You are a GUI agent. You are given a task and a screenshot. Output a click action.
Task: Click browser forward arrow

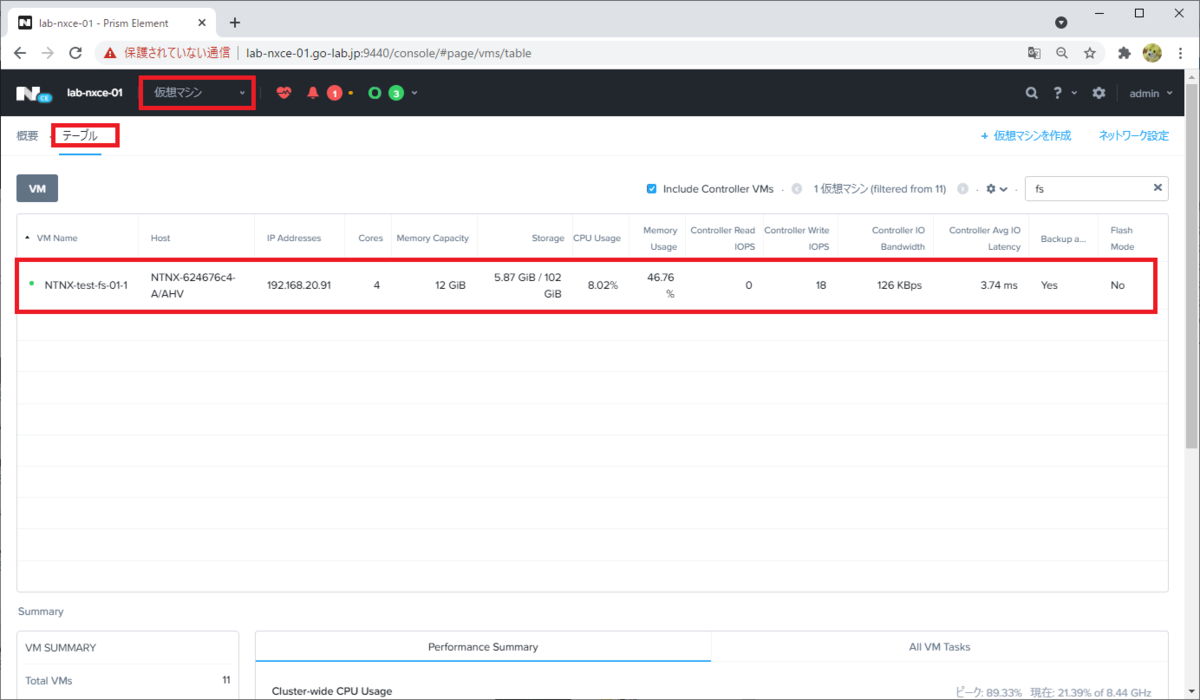pos(48,53)
